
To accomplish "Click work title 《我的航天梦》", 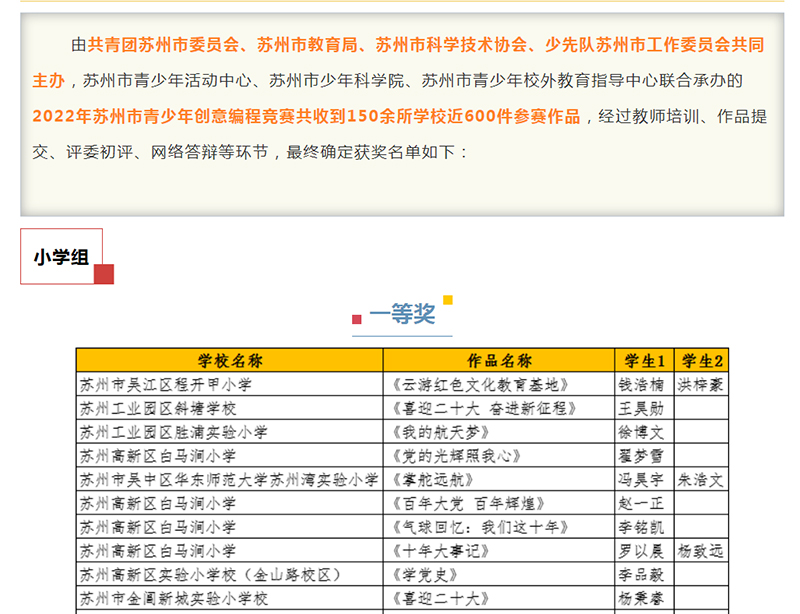I will 441,432.
